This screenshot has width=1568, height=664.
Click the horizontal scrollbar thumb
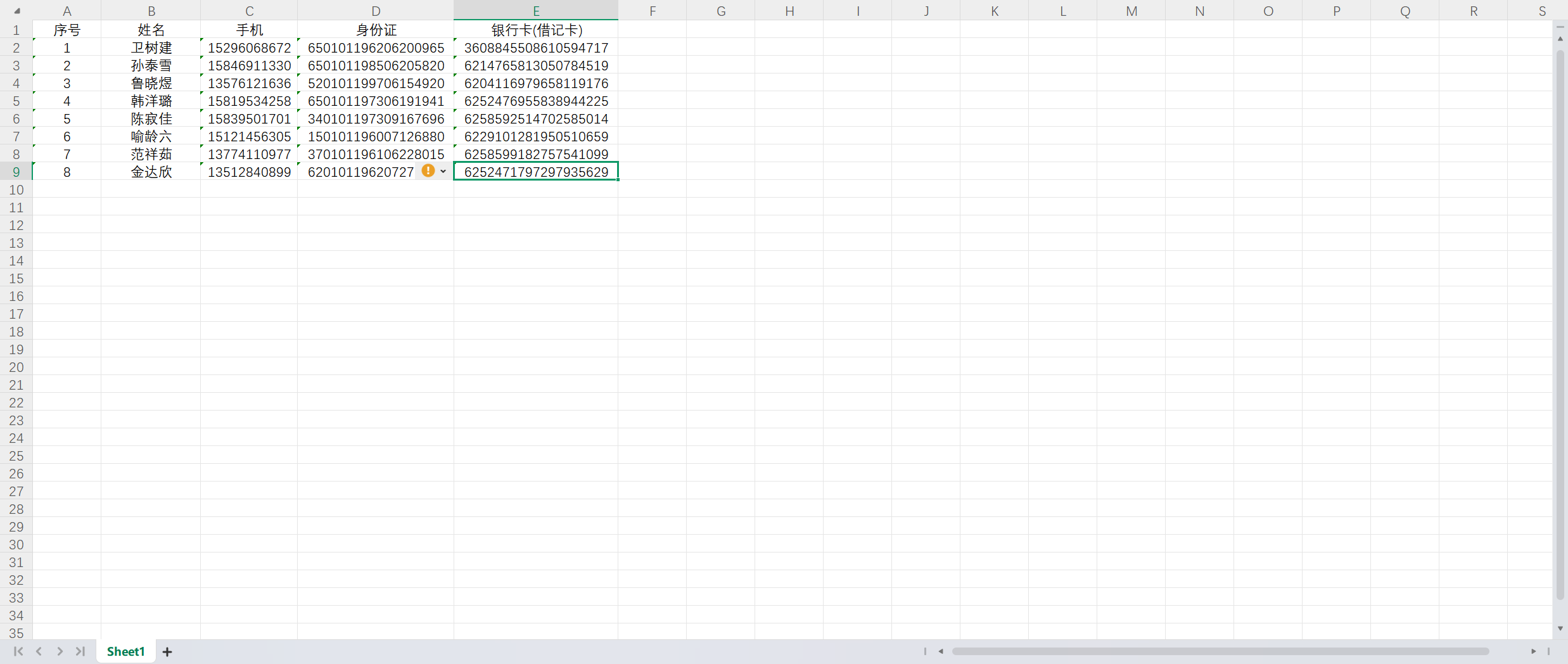pos(1220,651)
